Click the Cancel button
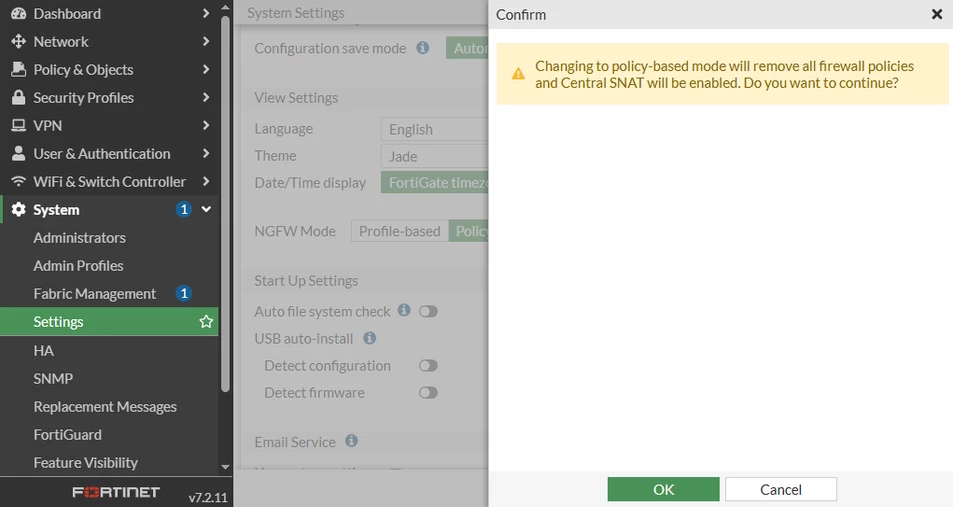 point(780,489)
